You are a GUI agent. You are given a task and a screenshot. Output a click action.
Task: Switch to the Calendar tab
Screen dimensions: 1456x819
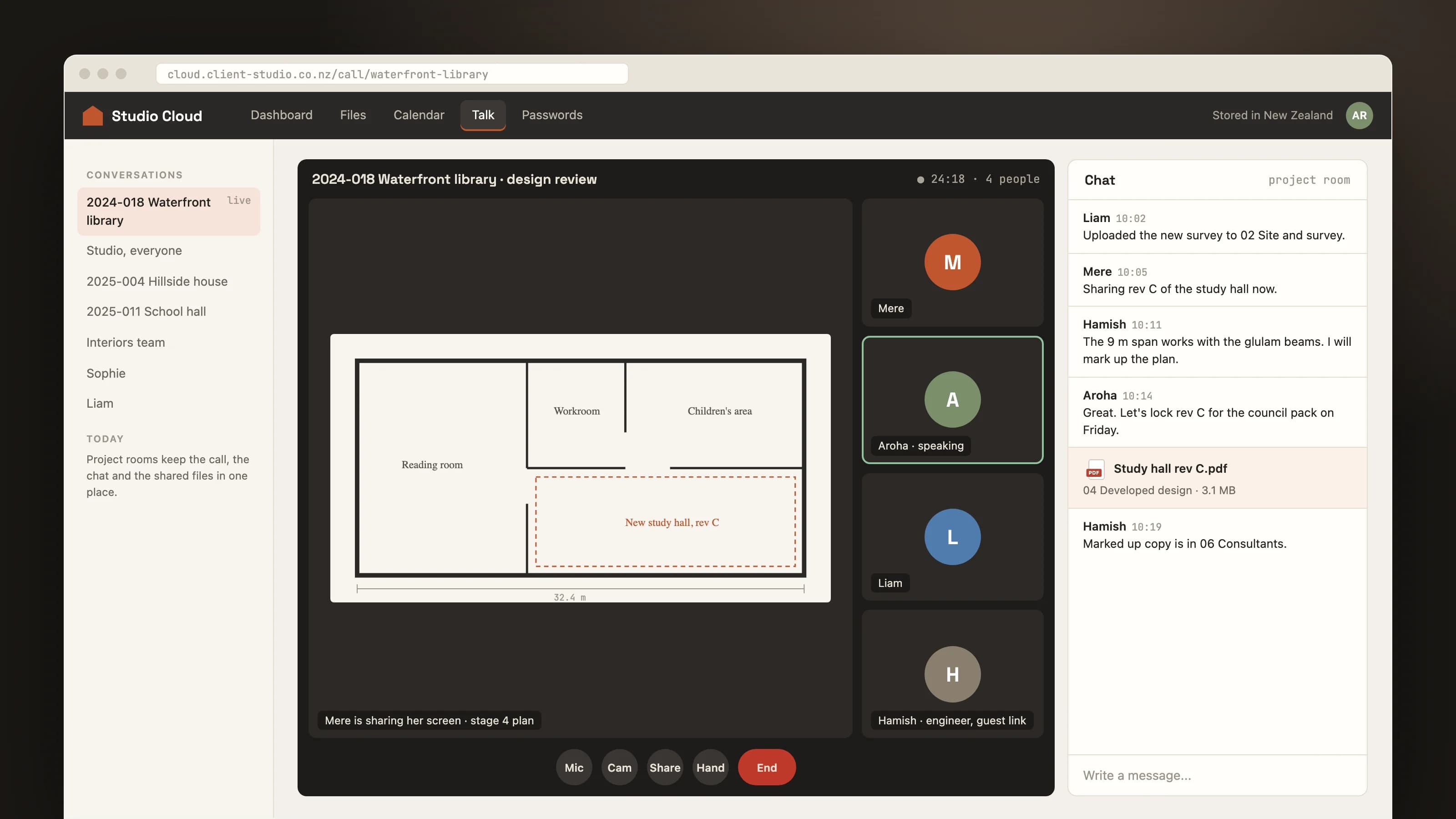coord(419,115)
